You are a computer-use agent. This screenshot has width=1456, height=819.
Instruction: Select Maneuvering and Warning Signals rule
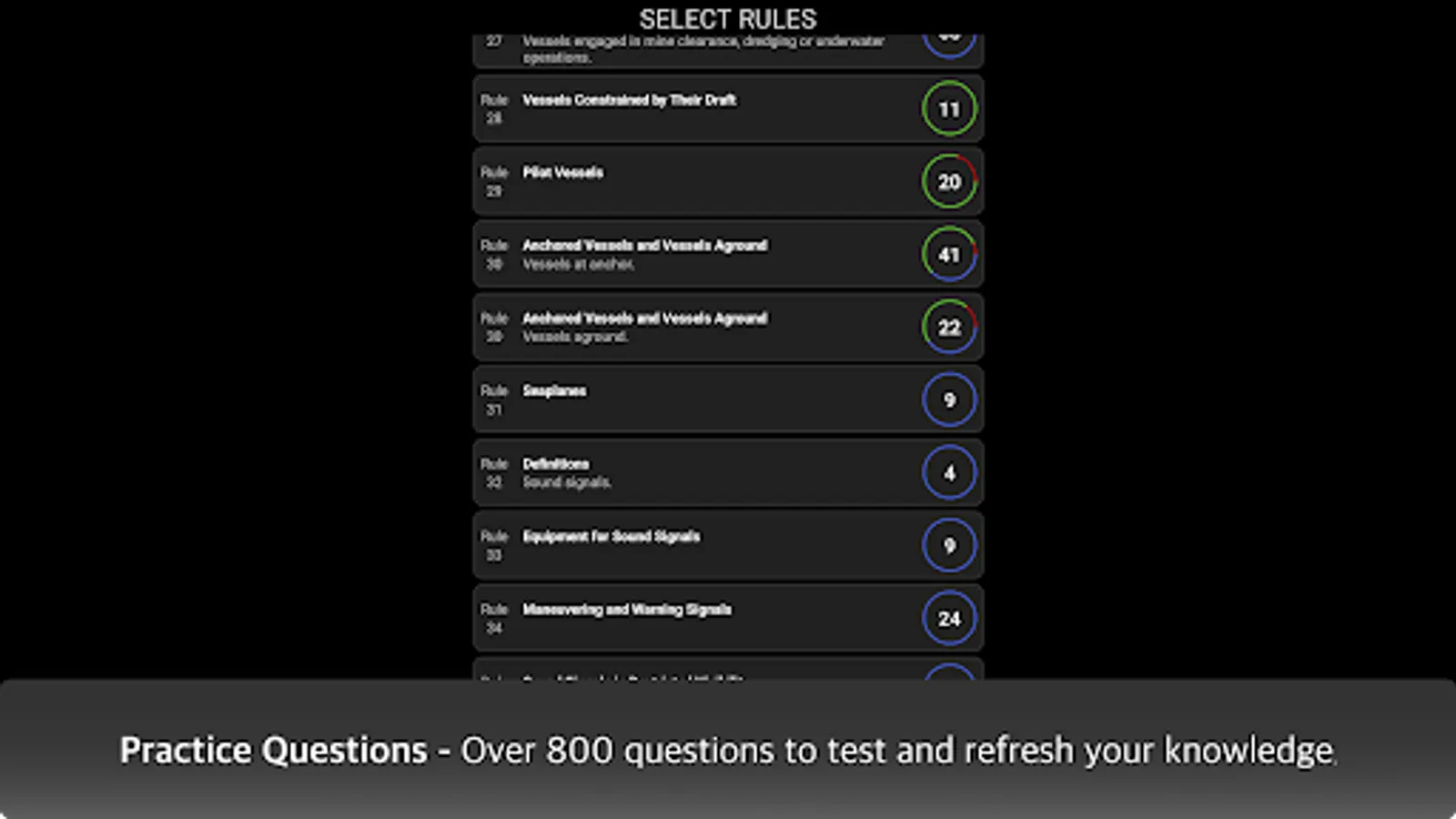click(626, 610)
